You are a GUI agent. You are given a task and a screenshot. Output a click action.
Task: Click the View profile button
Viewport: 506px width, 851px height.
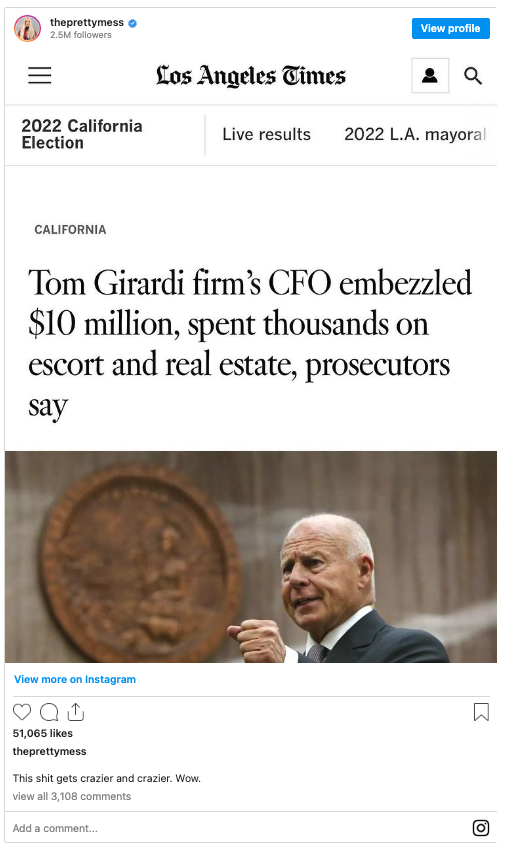click(x=451, y=28)
